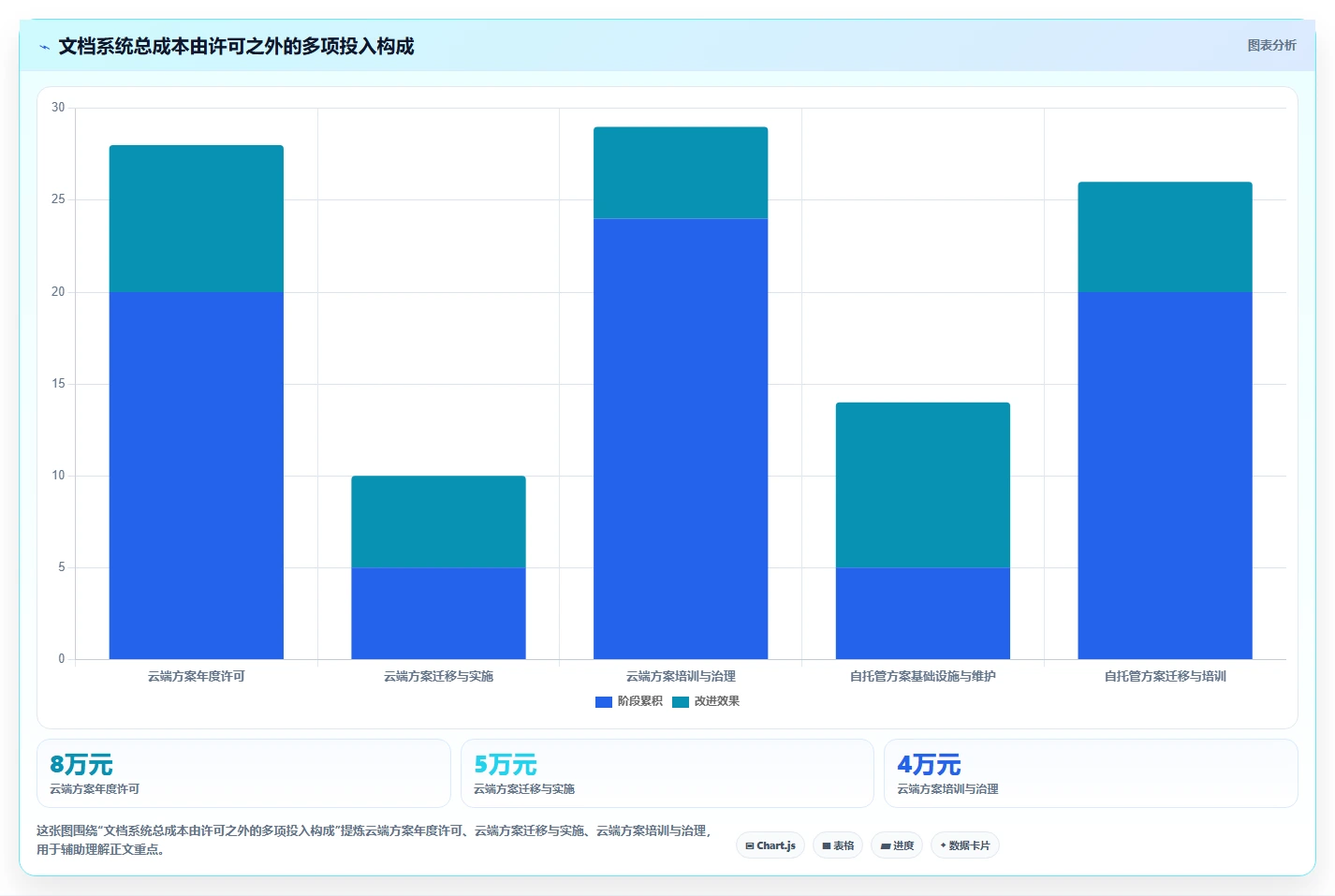Toggle the 改进效果 legend color box
Image resolution: width=1335 pixels, height=896 pixels.
click(681, 701)
